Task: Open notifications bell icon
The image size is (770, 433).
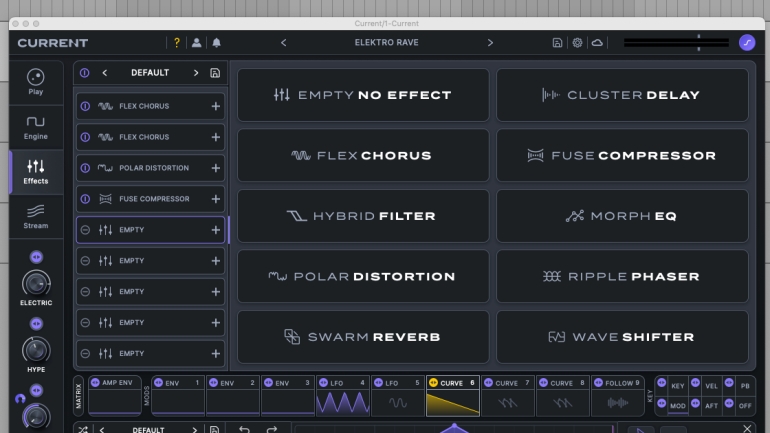Action: tap(217, 43)
